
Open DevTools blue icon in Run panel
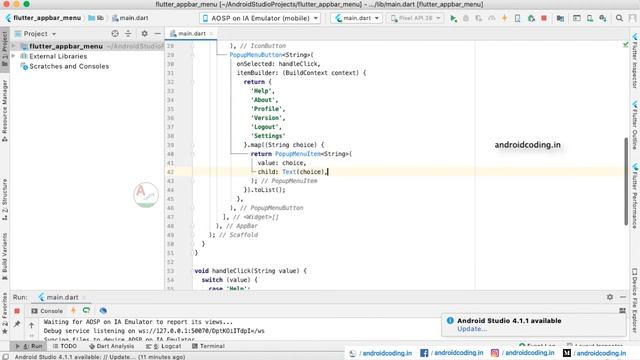coord(103,311)
